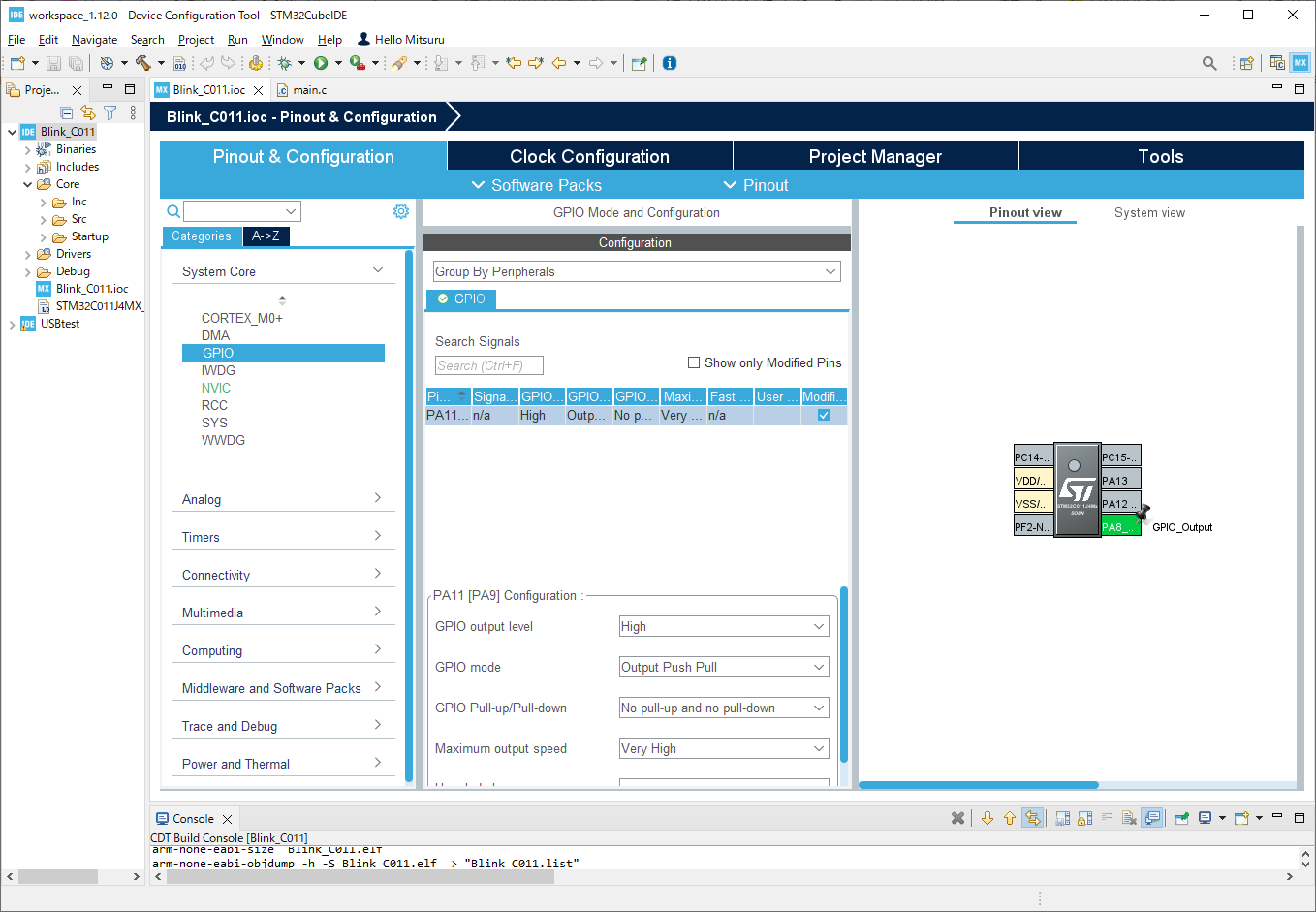Screen dimensions: 1316x912
Task: Click the Open Perspective icon
Action: (1247, 63)
